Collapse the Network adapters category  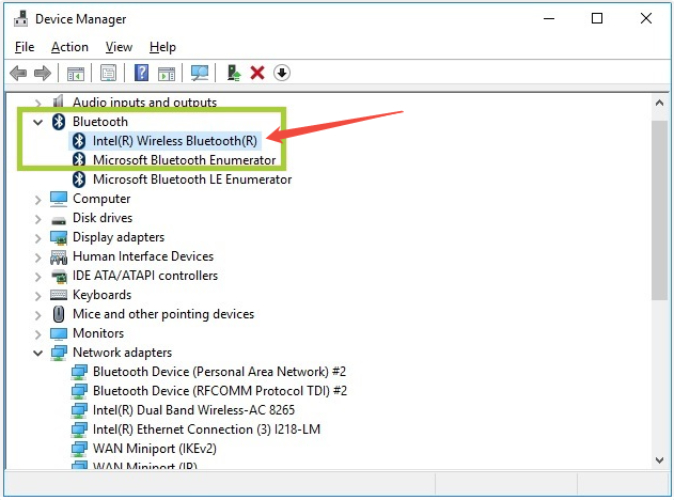point(38,353)
